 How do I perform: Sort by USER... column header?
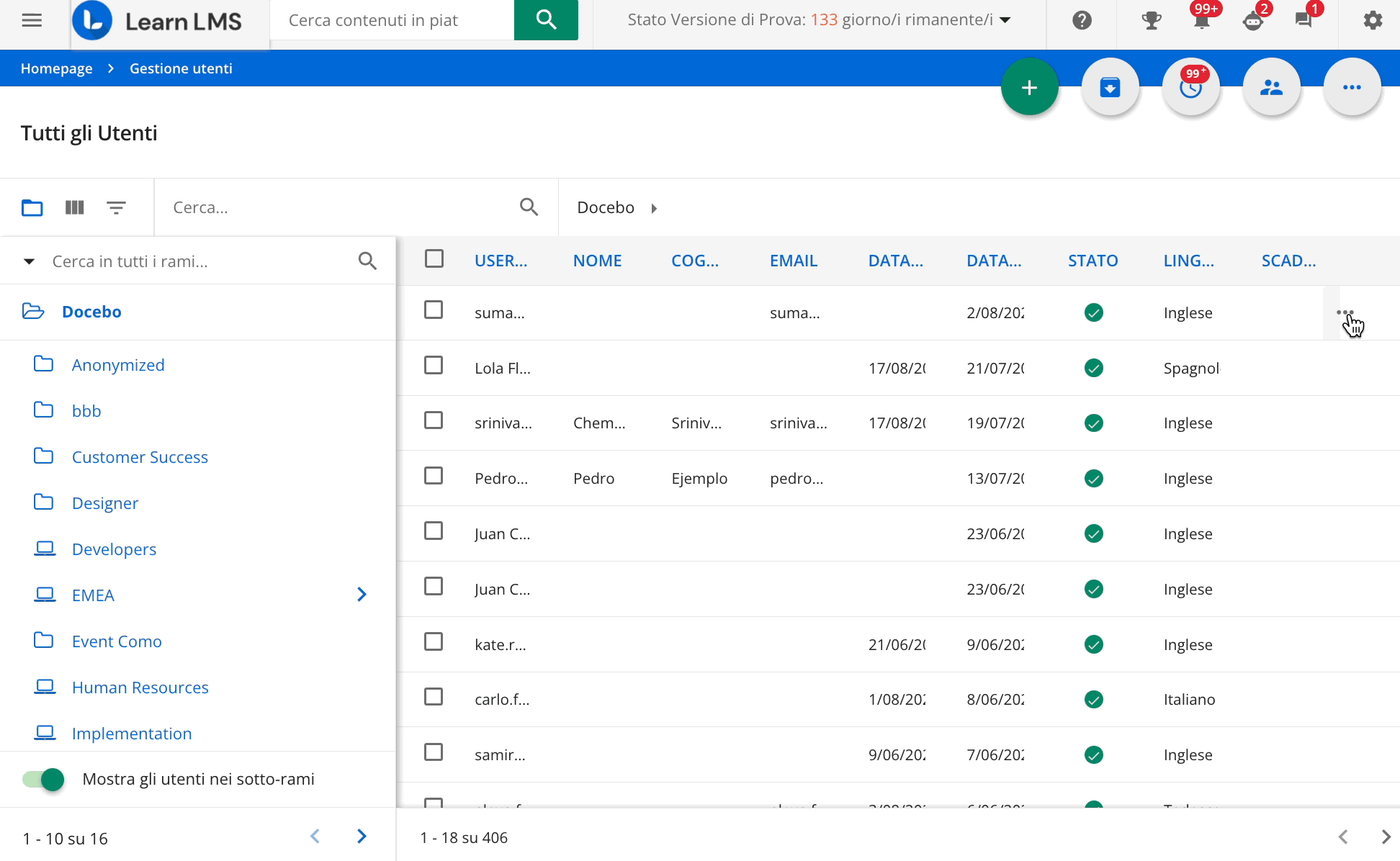coord(501,261)
